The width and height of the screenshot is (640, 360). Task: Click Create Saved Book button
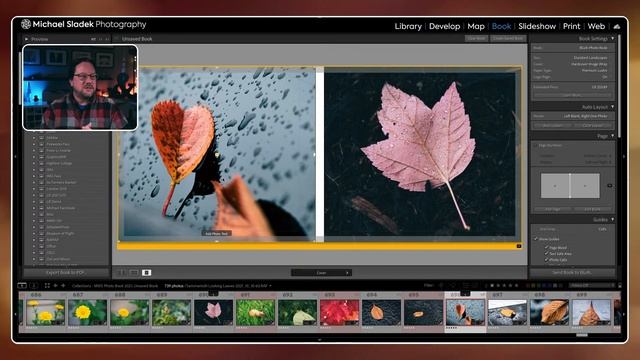point(508,38)
